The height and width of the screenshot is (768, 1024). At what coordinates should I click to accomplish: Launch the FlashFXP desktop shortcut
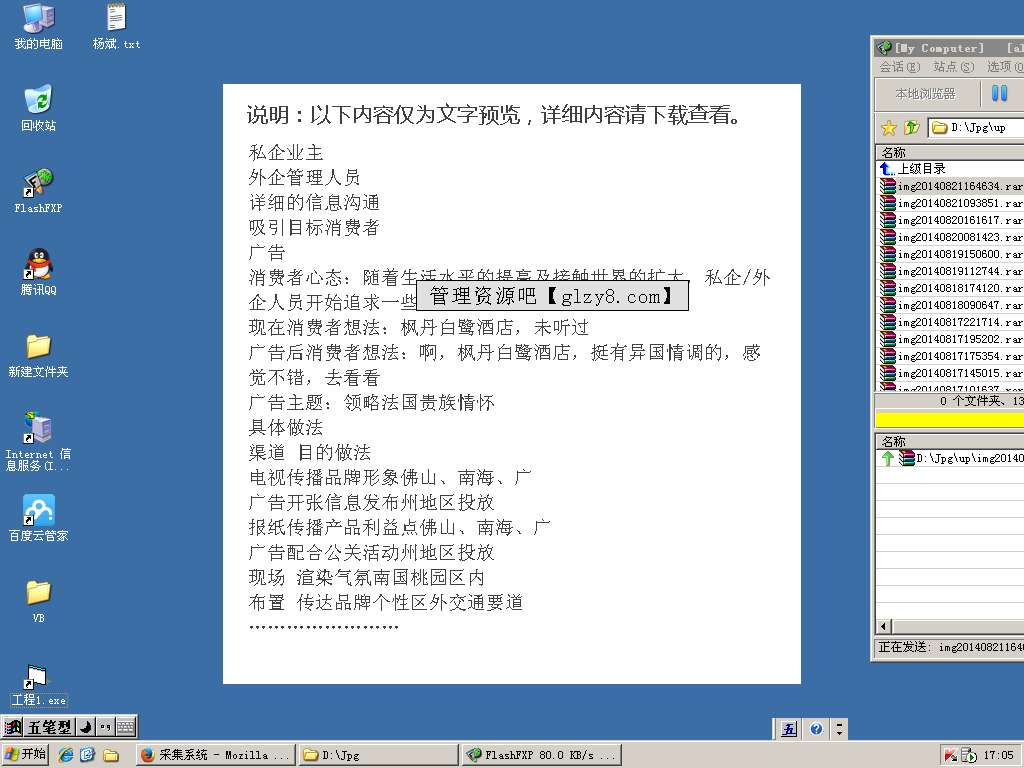39,191
